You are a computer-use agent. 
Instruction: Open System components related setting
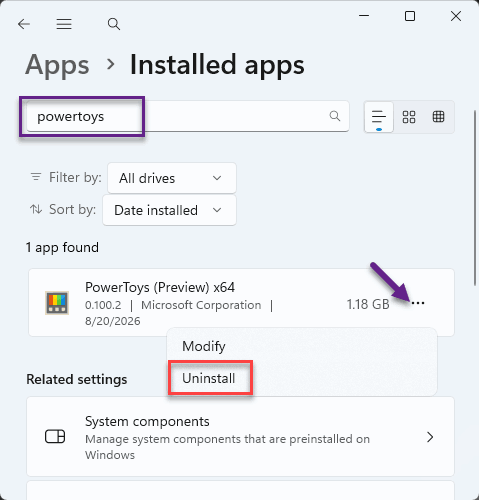point(240,437)
